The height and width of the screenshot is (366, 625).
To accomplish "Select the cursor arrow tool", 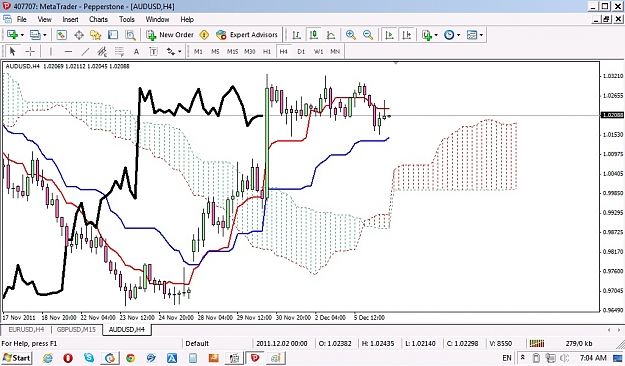I will point(12,51).
